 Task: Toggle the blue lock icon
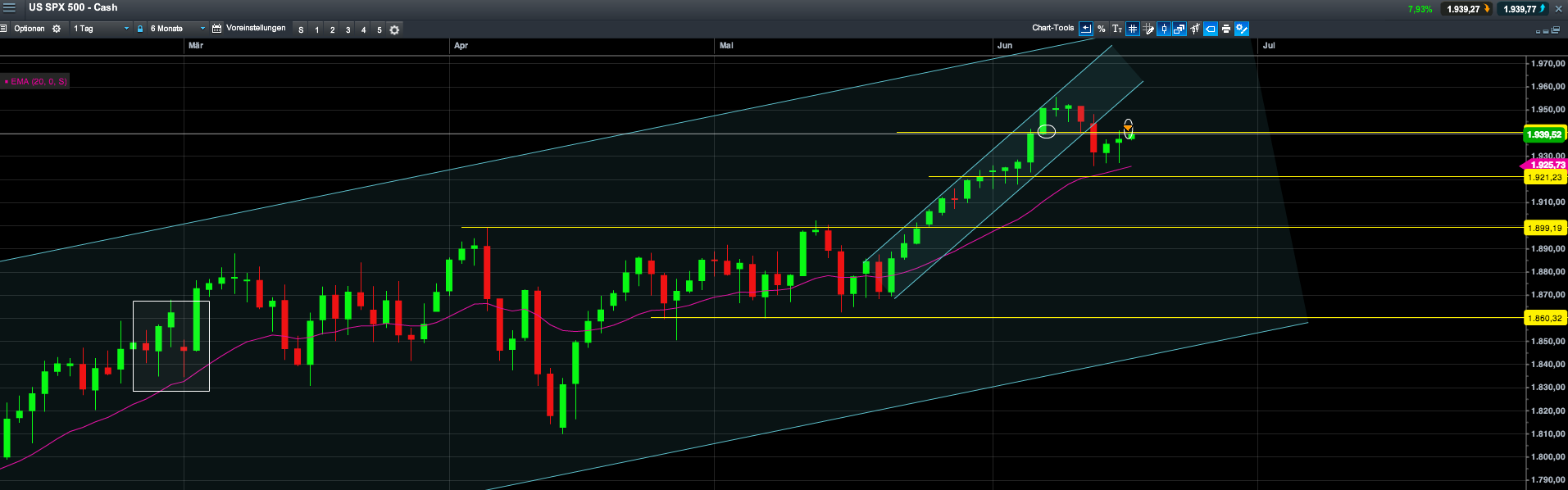click(140, 29)
